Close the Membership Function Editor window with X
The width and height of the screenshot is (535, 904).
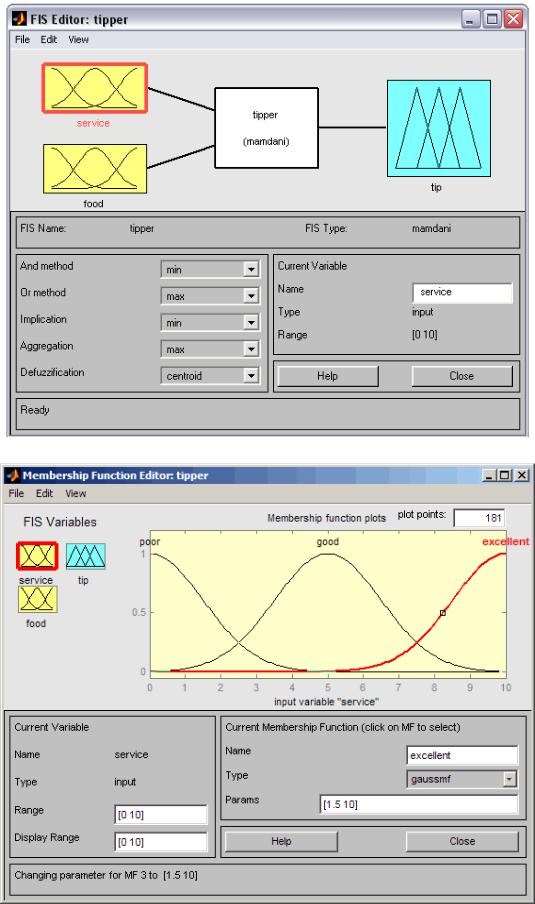point(521,475)
